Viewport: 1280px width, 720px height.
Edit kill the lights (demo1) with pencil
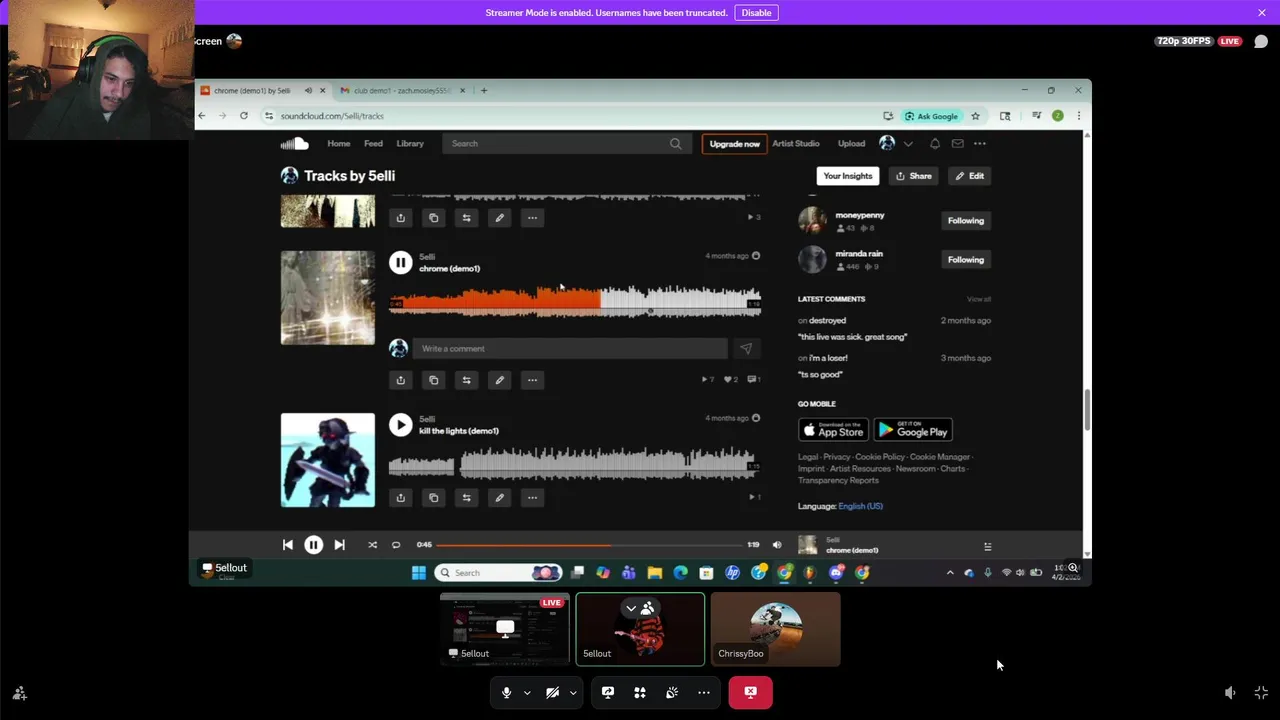[499, 498]
